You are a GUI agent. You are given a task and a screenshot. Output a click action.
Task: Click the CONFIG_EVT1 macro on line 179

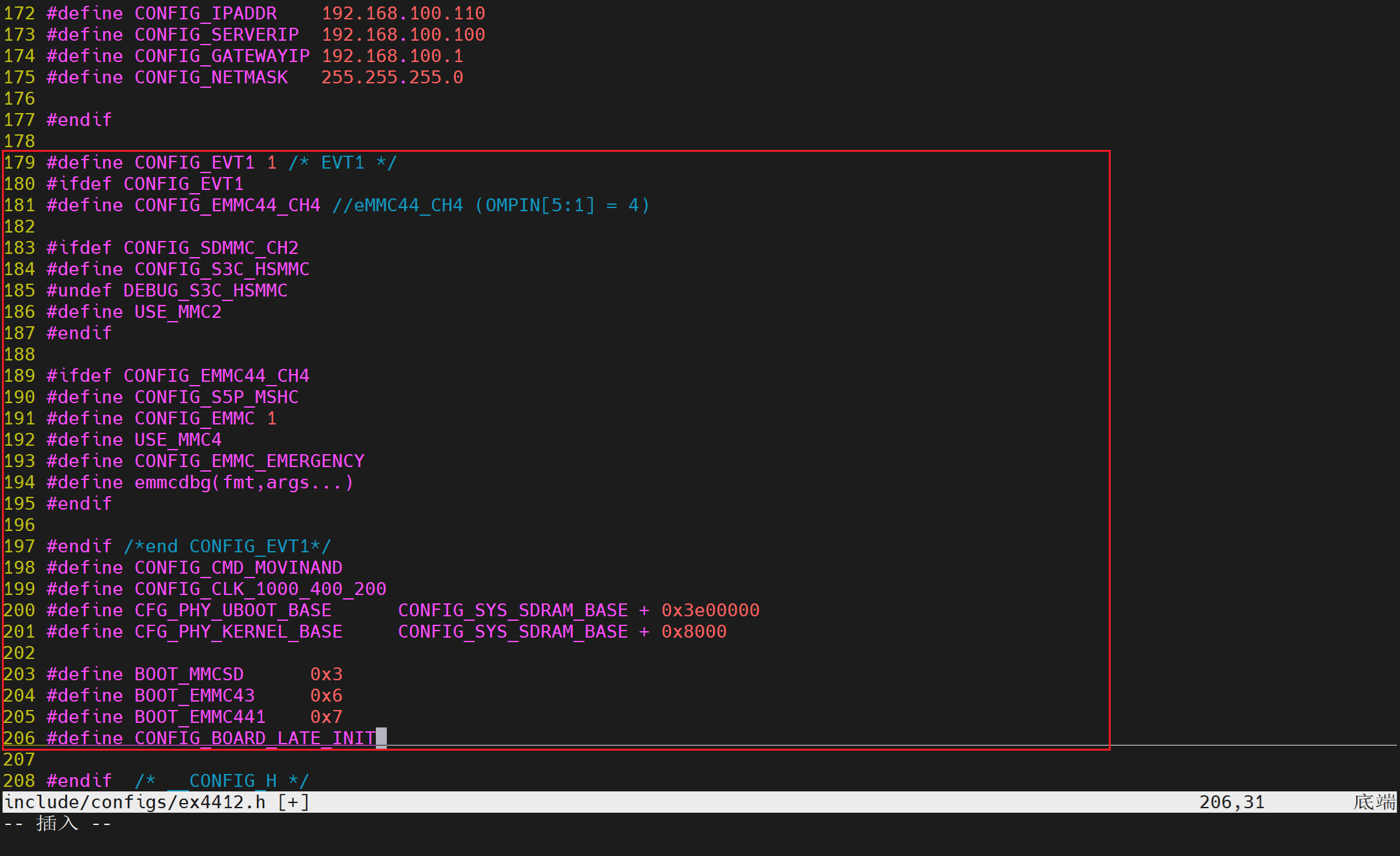tap(194, 163)
